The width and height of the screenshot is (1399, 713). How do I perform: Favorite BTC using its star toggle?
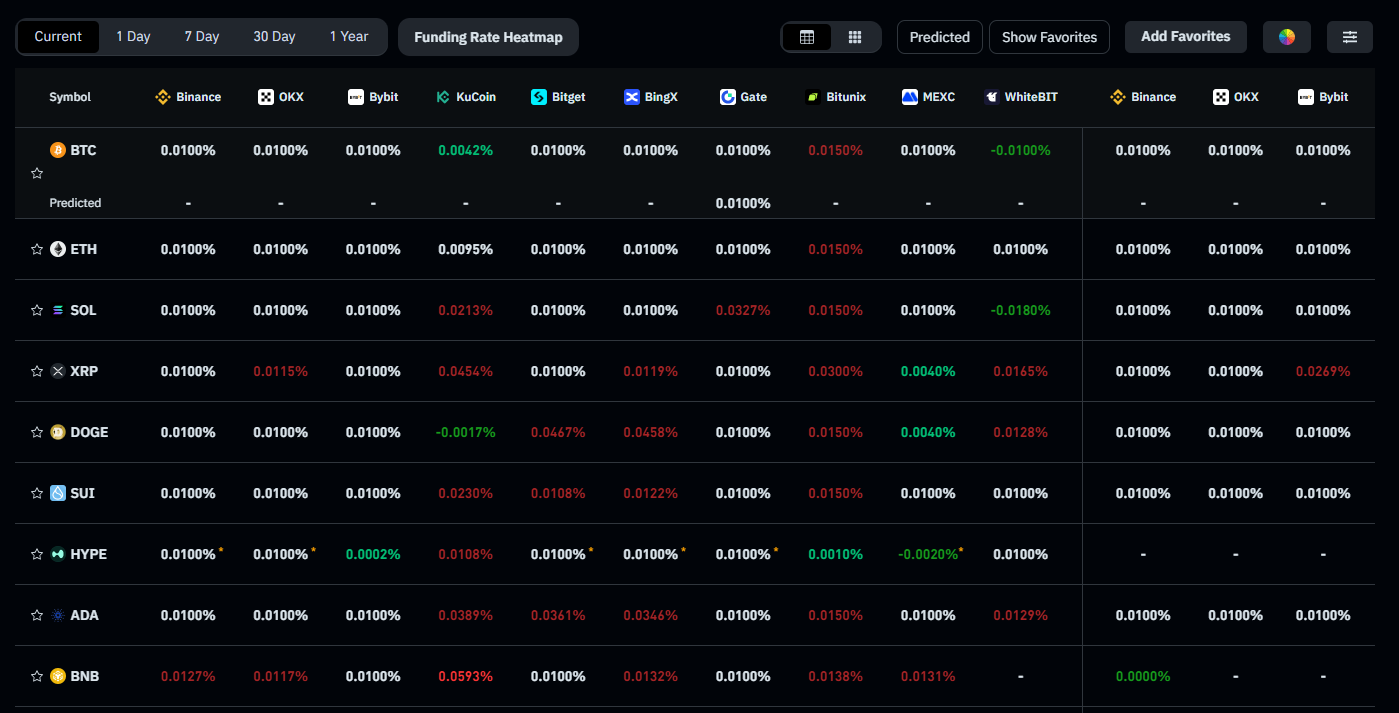coord(37,173)
